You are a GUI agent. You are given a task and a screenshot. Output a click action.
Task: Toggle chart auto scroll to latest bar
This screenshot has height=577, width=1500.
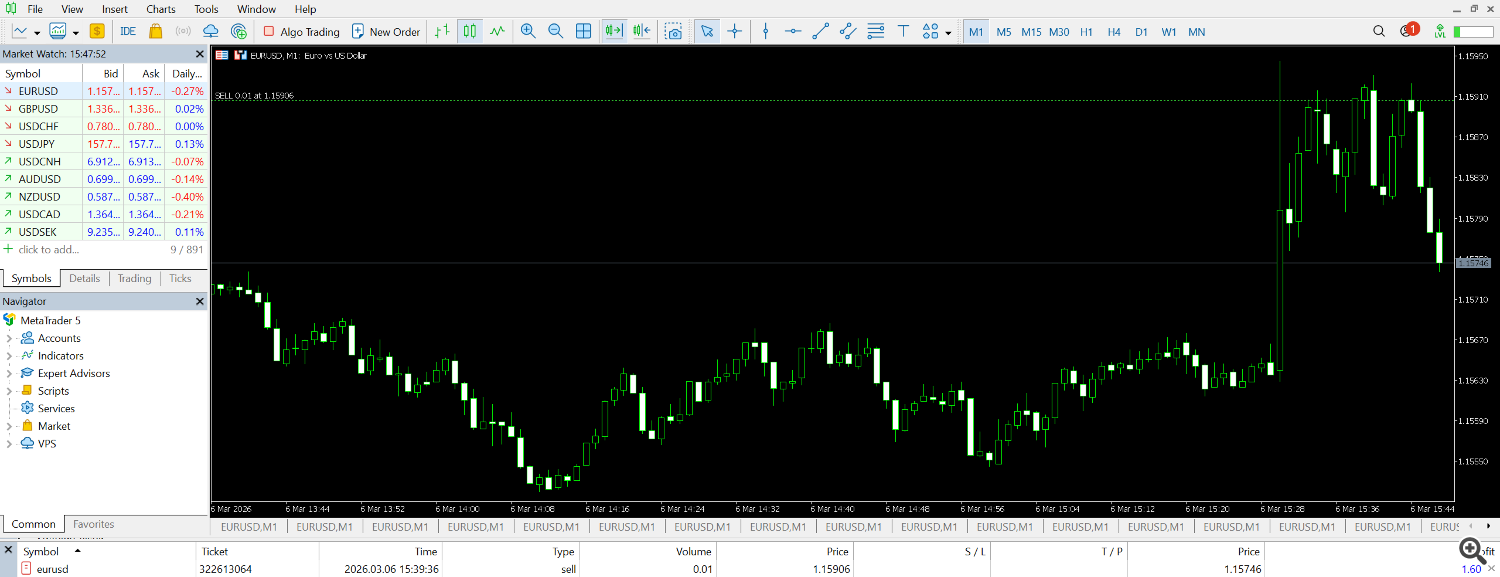(x=613, y=31)
